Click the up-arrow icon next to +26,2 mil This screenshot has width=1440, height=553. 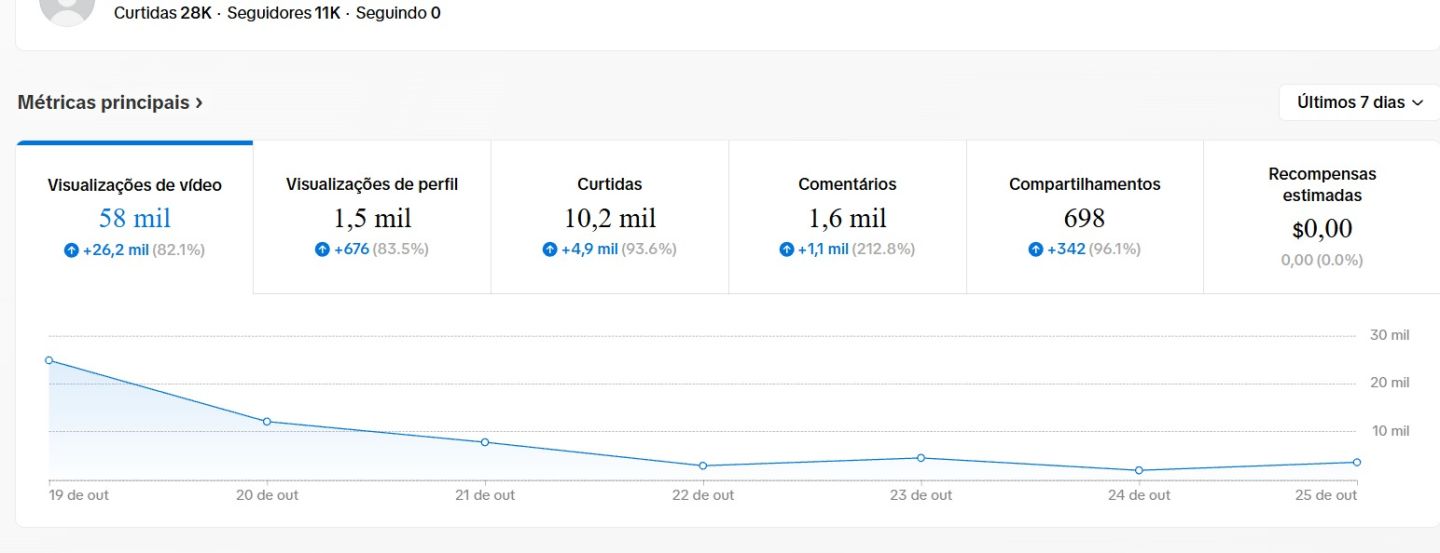[x=71, y=250]
